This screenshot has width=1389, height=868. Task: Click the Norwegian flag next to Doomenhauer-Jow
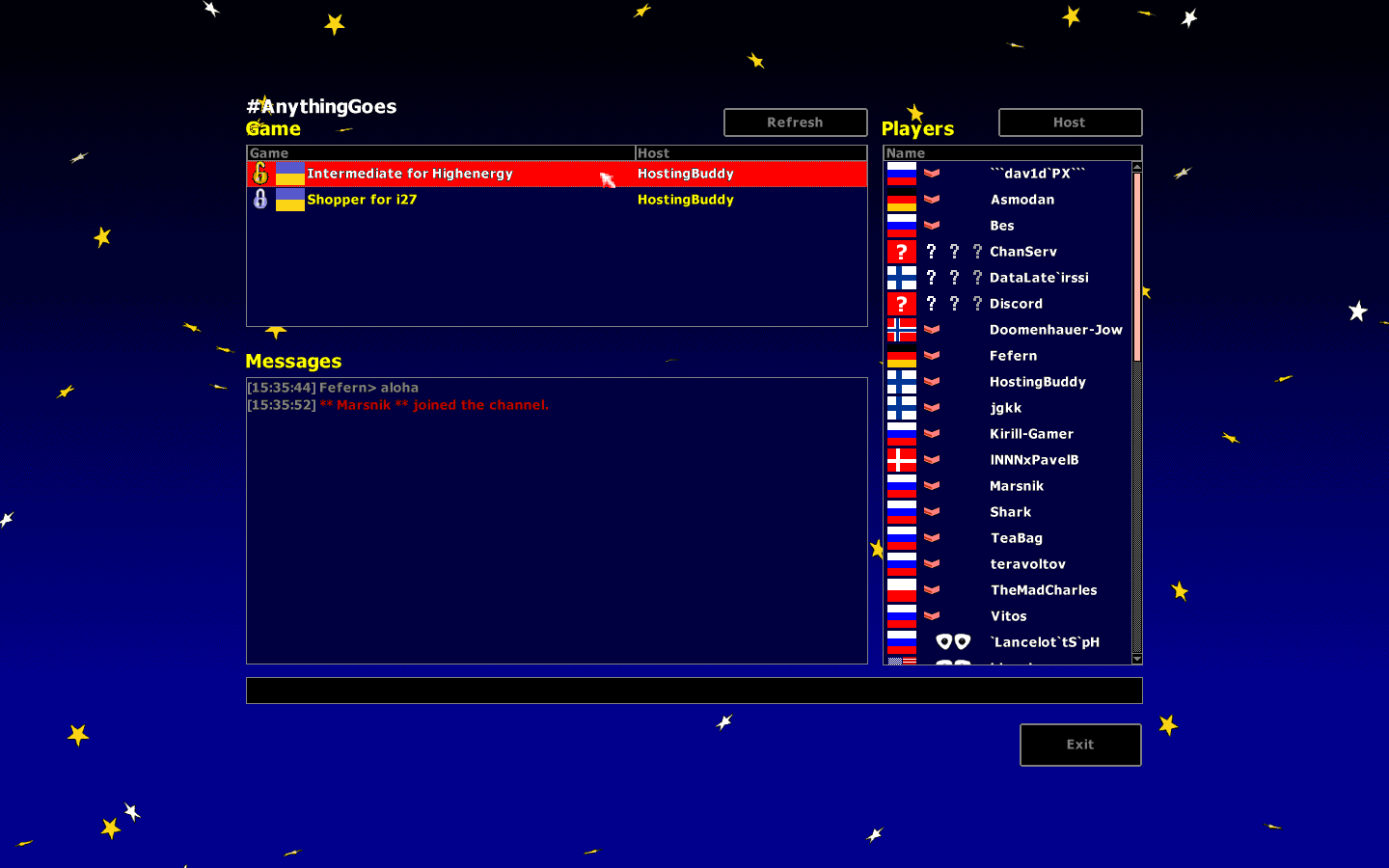pos(902,330)
